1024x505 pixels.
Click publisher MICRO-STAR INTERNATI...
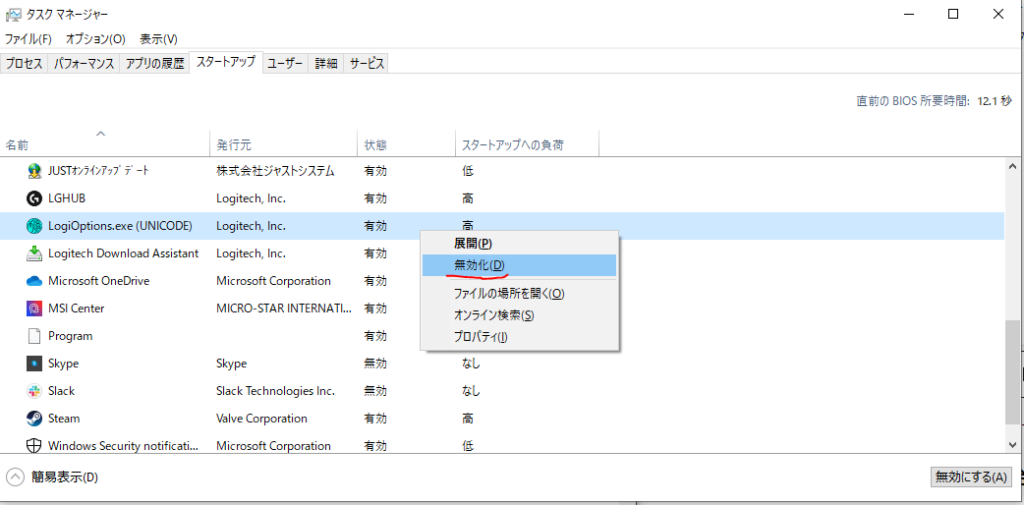coord(284,308)
